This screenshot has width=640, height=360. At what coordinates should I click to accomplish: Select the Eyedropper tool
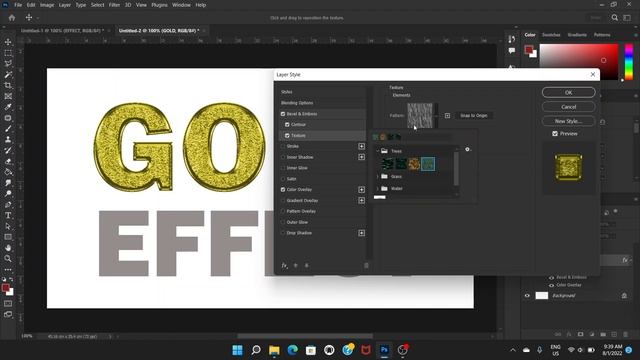8,107
